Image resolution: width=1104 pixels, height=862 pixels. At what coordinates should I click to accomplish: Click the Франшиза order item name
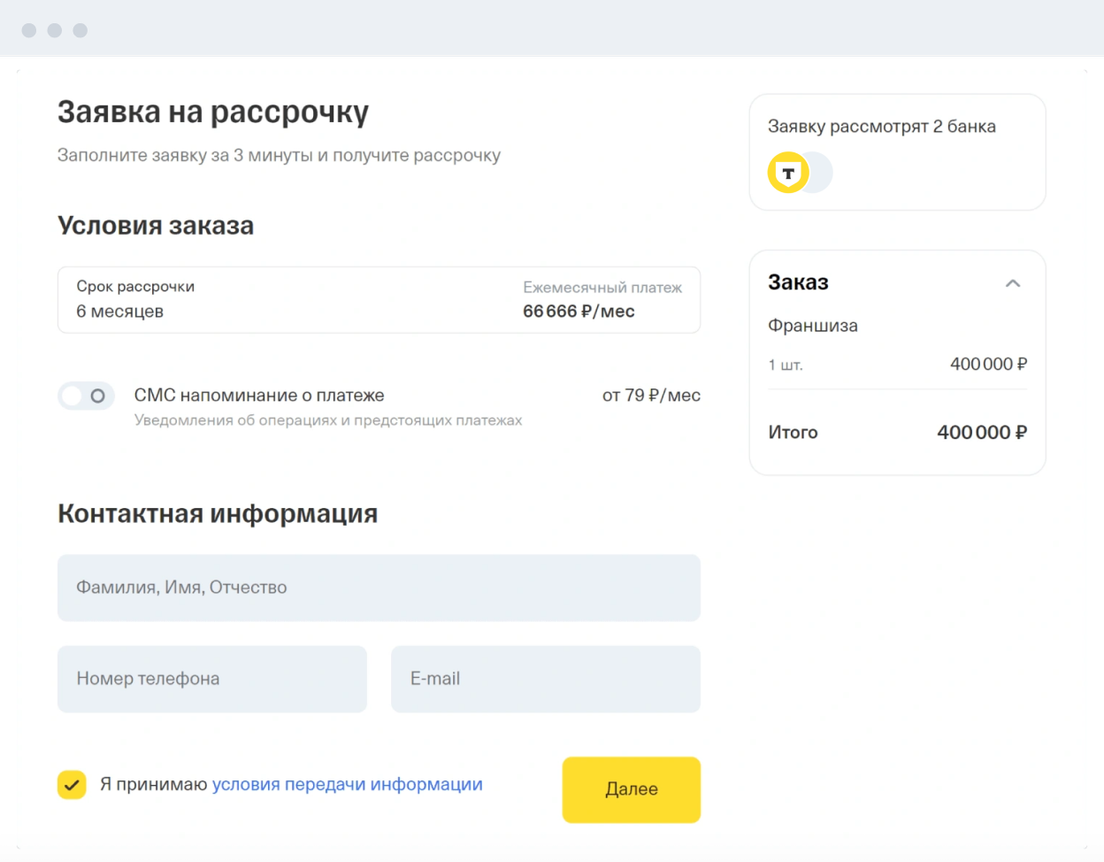pyautogui.click(x=812, y=326)
